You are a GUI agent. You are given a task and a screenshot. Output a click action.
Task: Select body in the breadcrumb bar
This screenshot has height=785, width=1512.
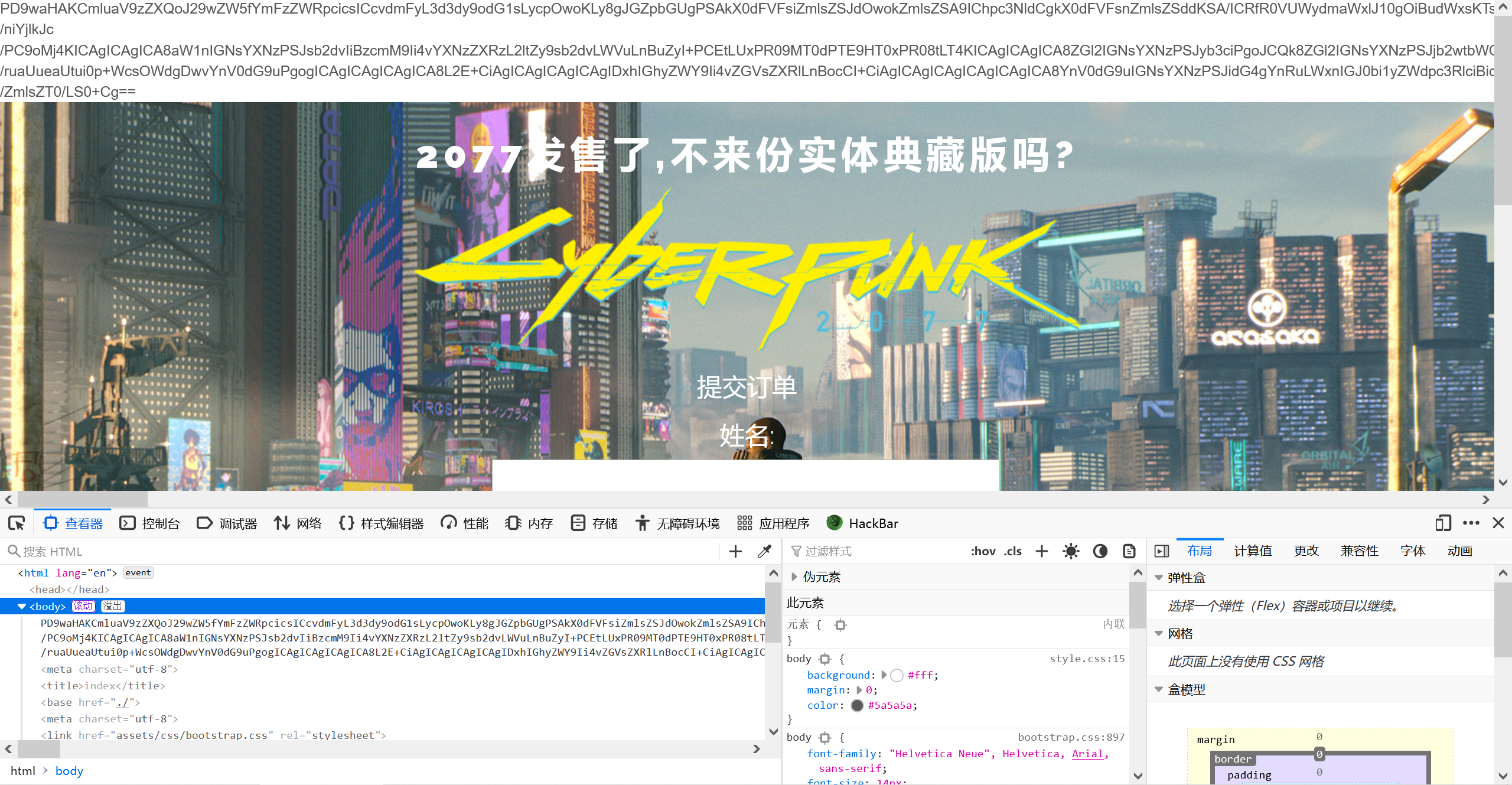click(x=69, y=771)
